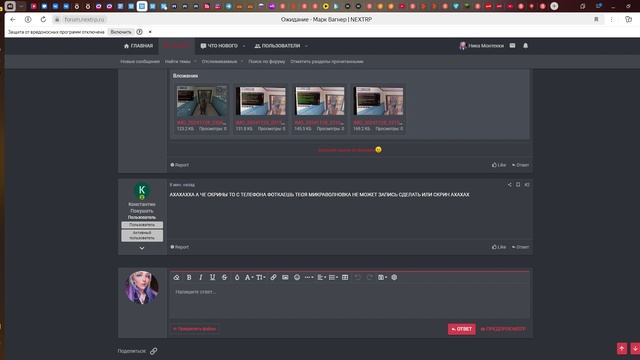Click the share icon on Konstantin's post
This screenshot has height=360, width=640.
pyautogui.click(x=509, y=185)
